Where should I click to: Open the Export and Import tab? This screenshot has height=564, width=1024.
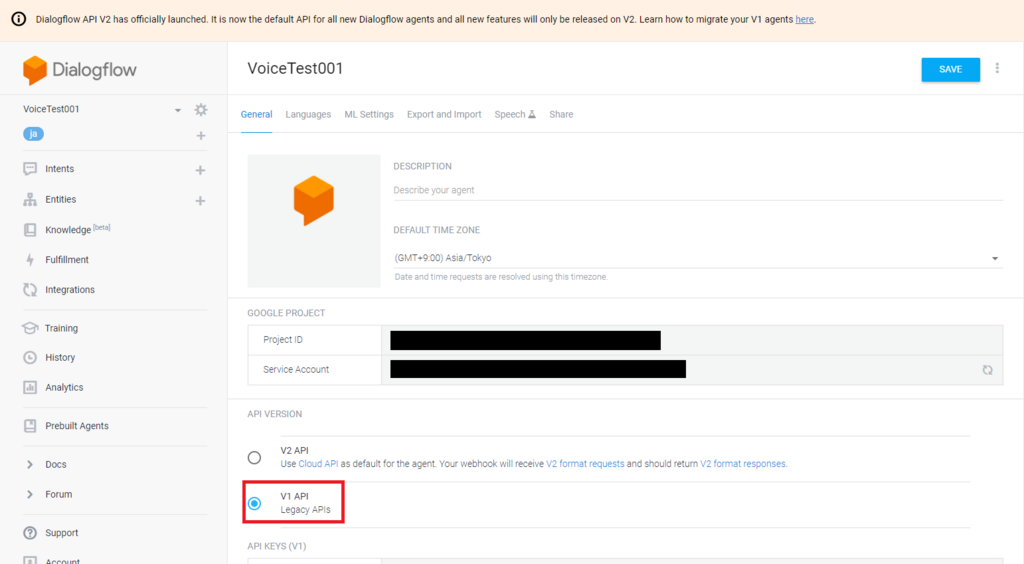pyautogui.click(x=444, y=114)
